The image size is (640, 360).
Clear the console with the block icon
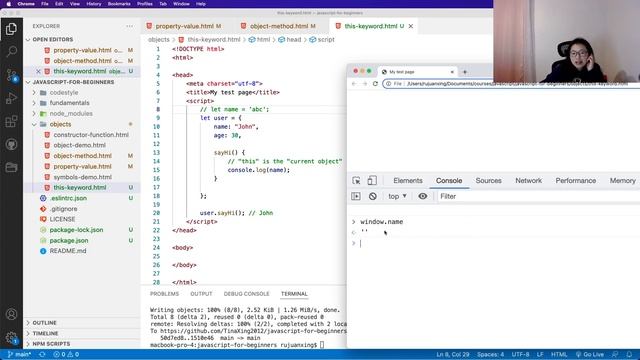373,196
